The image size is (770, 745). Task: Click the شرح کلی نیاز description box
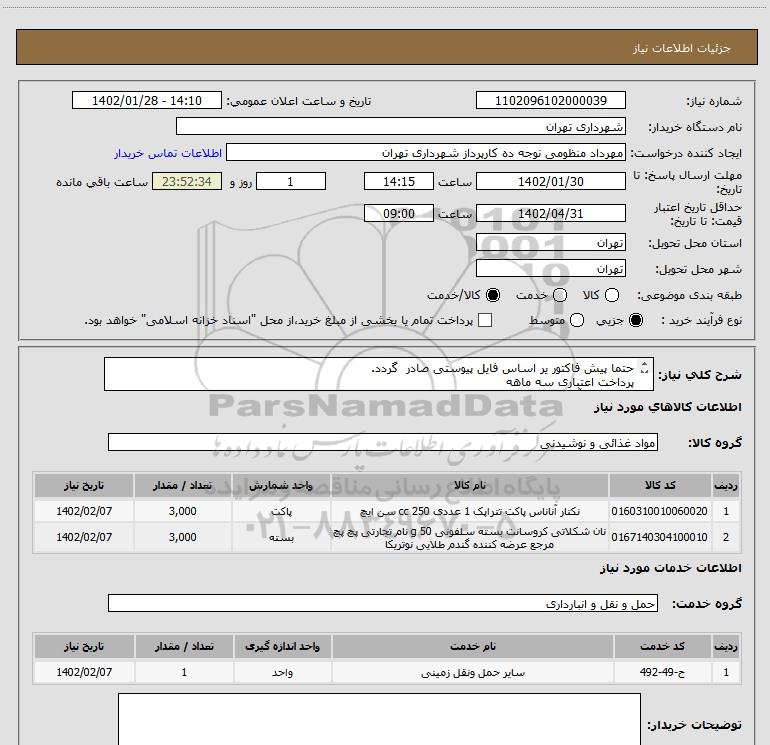379,374
